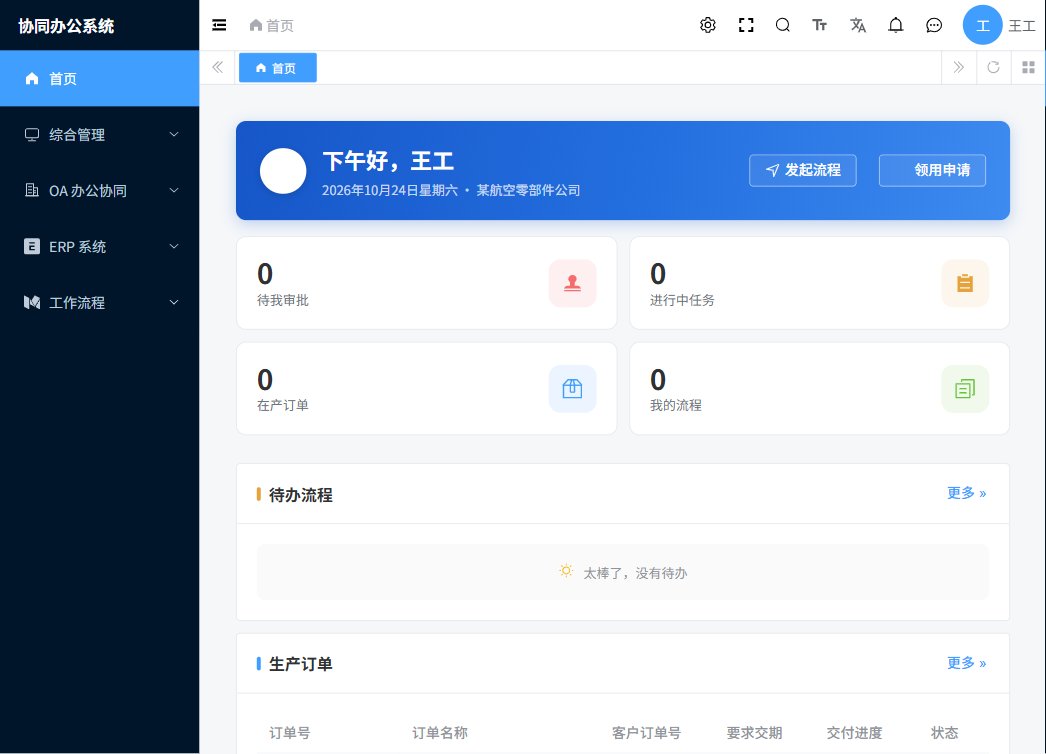Click the 状态 column header
This screenshot has width=1046, height=754.
pos(945,733)
